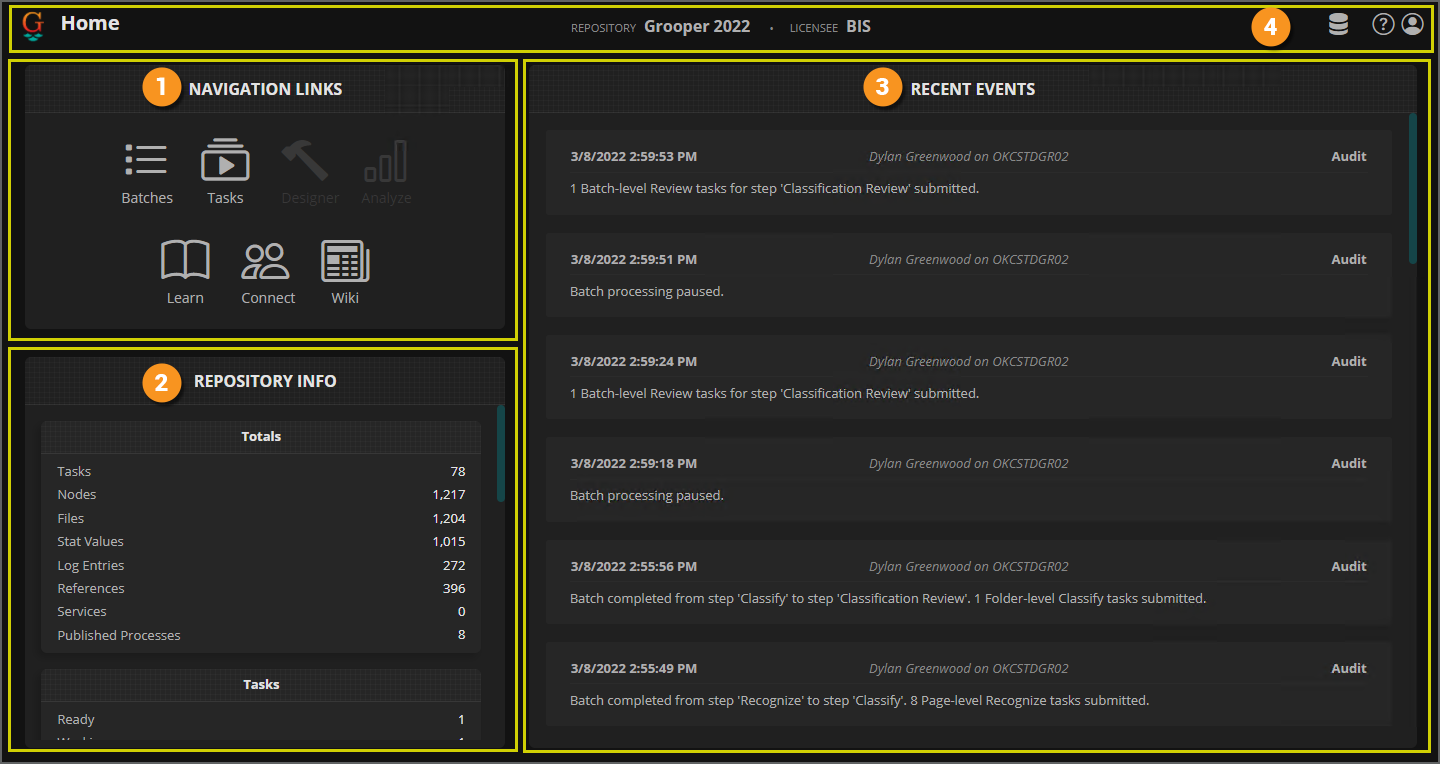Open the help question mark icon

point(1383,24)
